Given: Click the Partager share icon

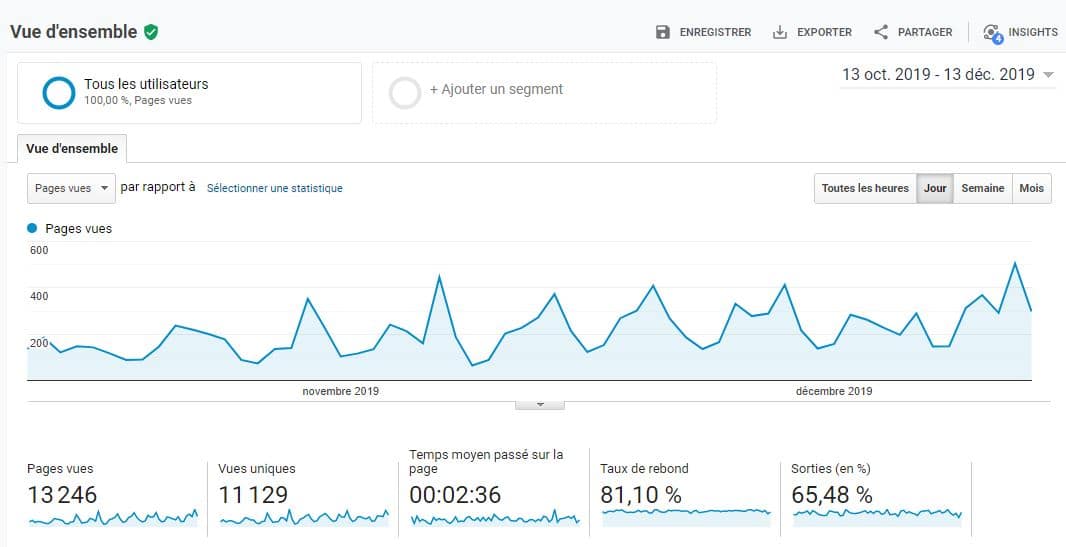Looking at the screenshot, I should click(881, 32).
